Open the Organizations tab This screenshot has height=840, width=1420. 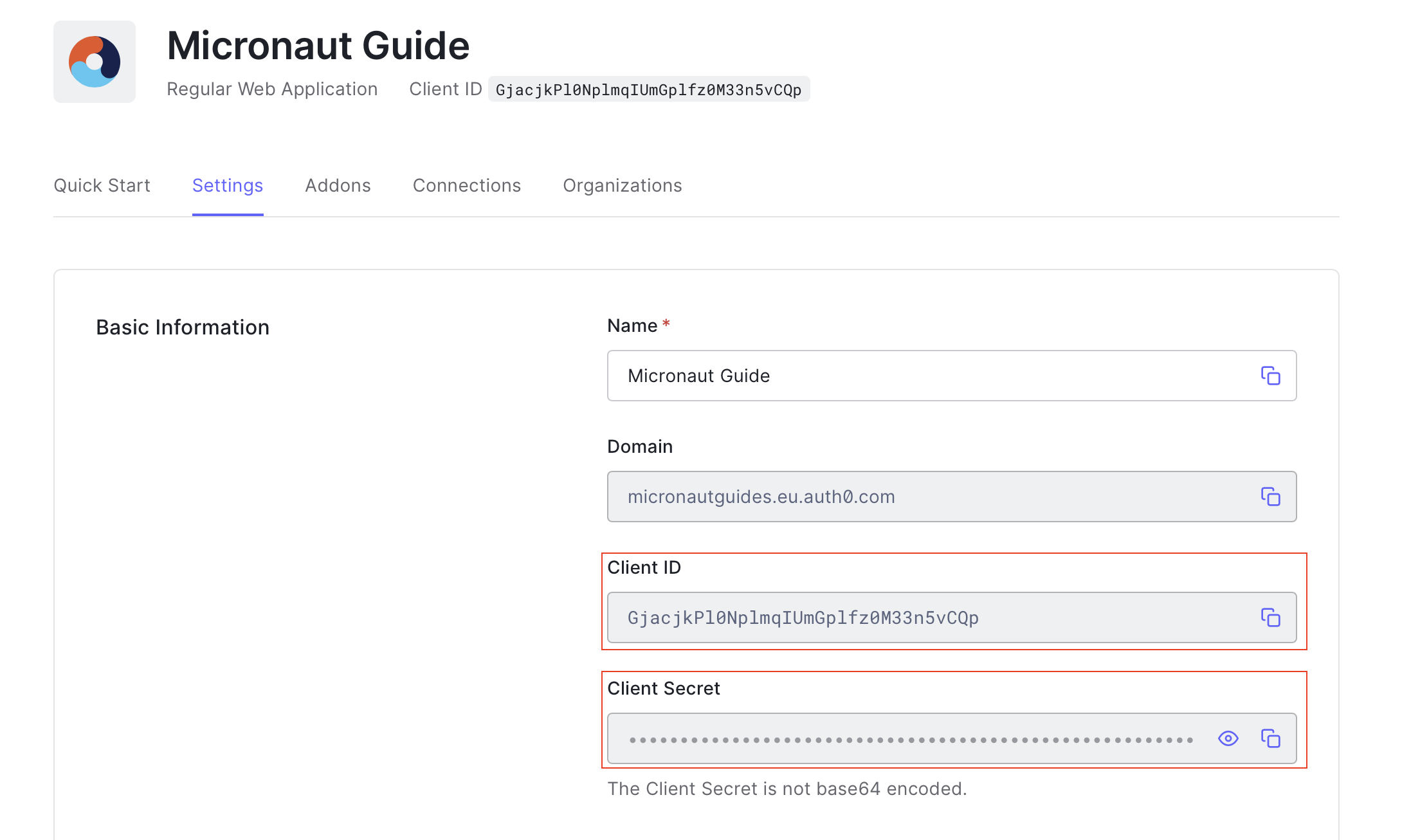pos(623,185)
